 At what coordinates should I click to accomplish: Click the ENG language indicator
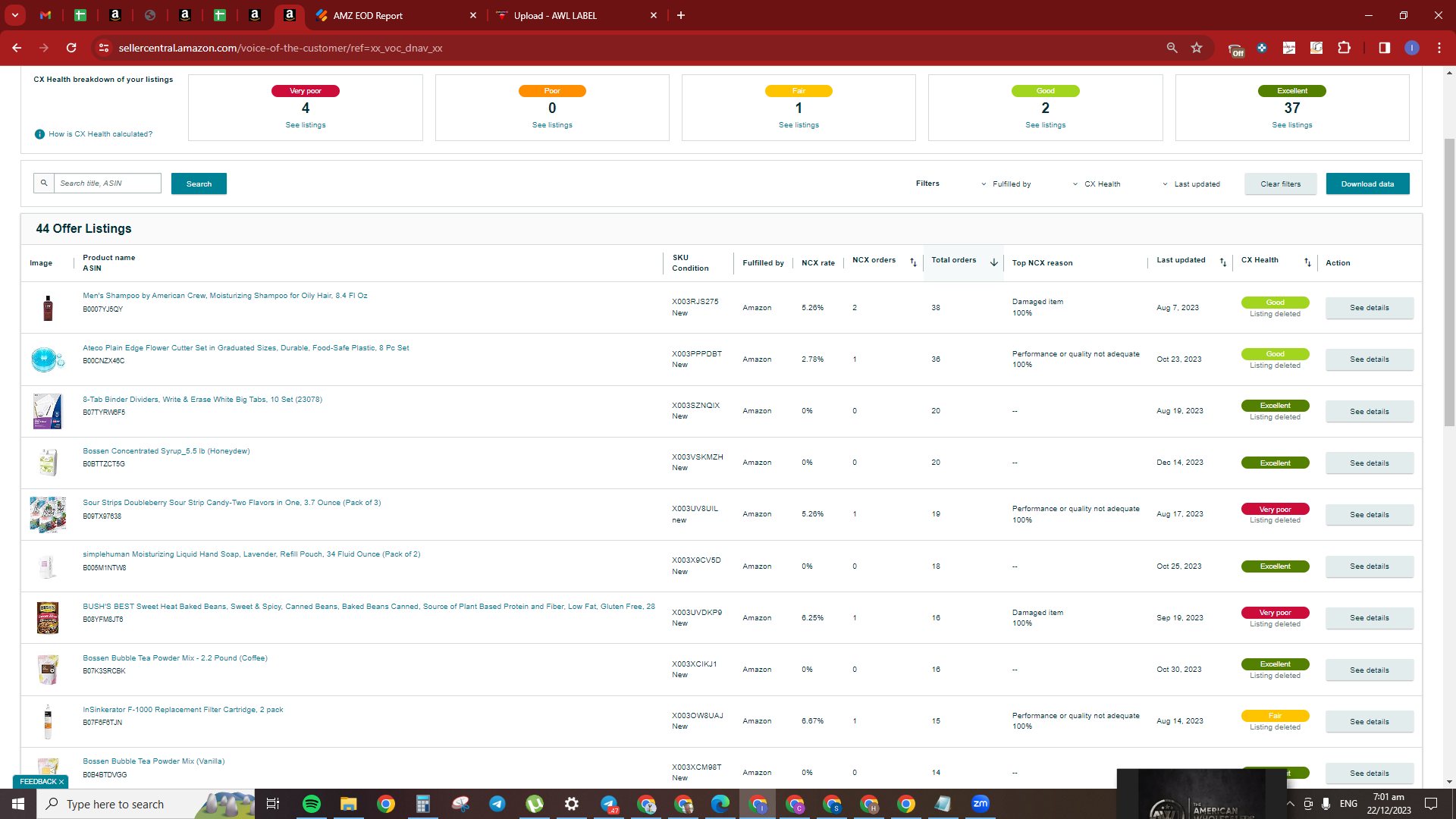[1348, 804]
